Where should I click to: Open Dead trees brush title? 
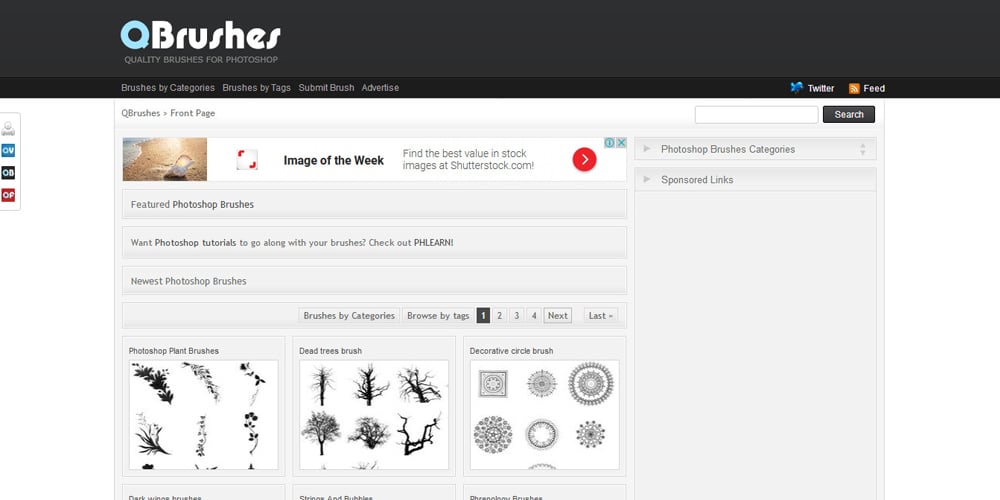tap(330, 351)
